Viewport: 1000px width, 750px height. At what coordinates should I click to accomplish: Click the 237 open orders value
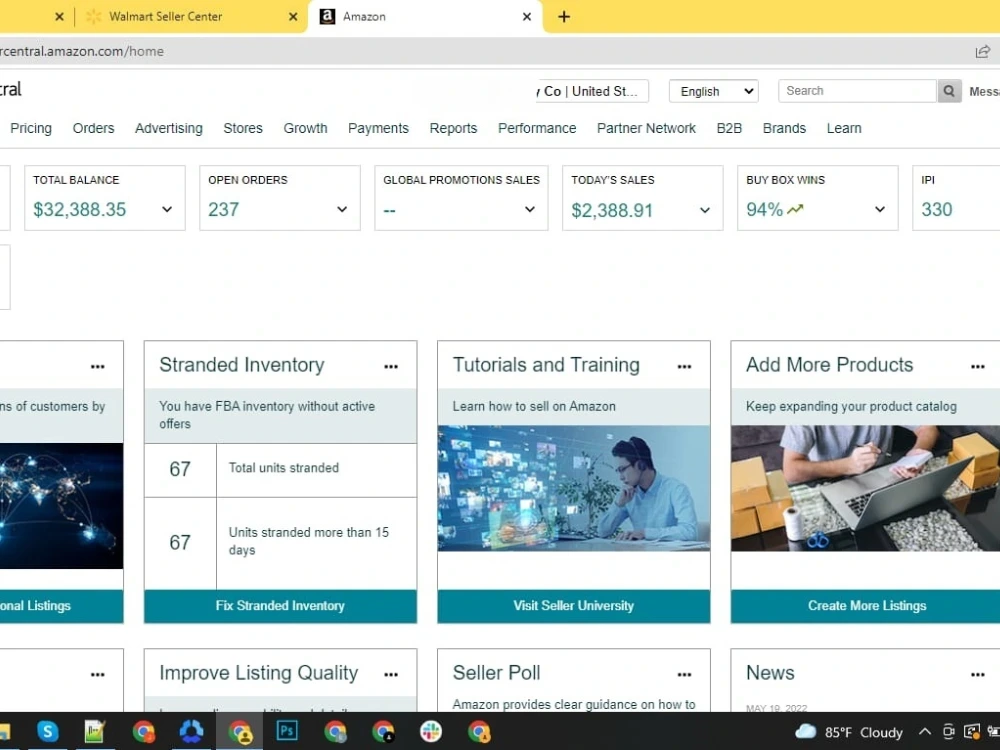coord(223,209)
